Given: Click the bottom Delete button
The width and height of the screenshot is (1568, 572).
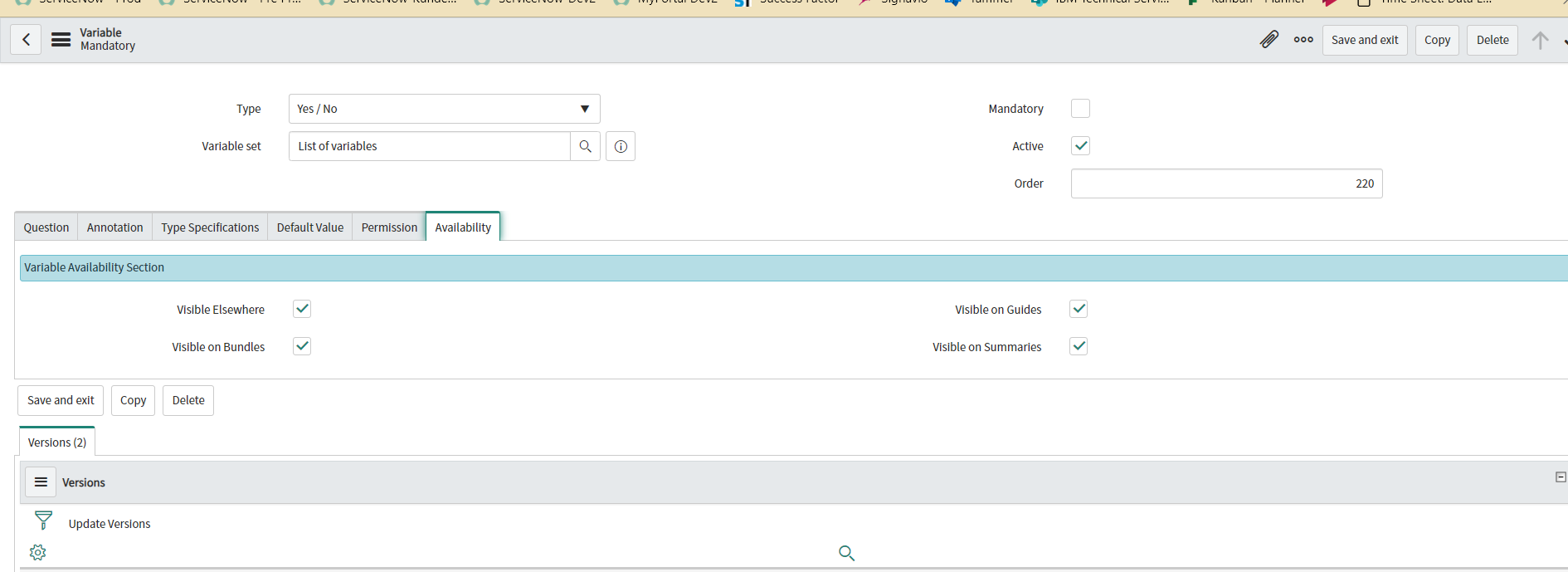Looking at the screenshot, I should (x=188, y=400).
